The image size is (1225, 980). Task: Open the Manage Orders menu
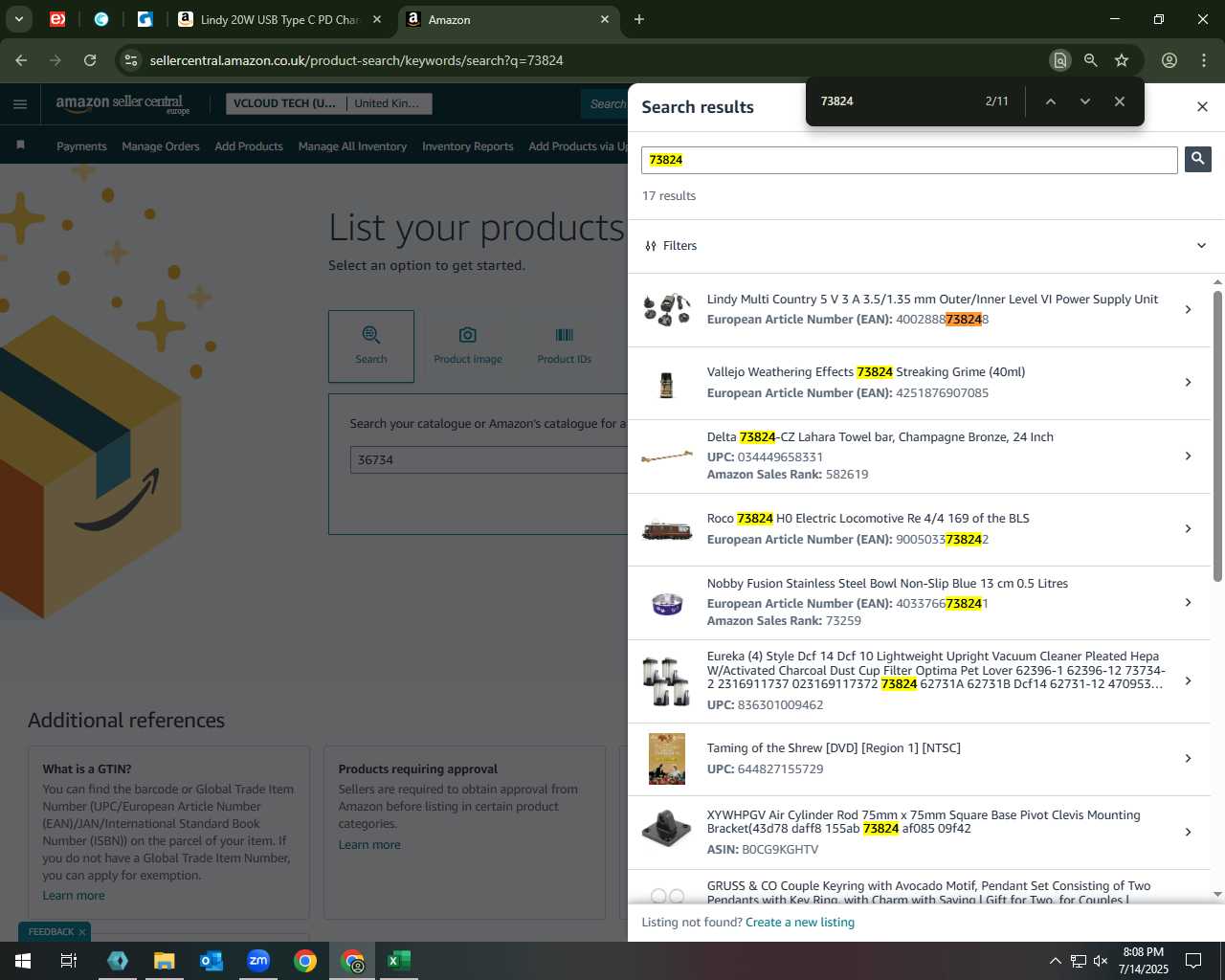tap(161, 146)
